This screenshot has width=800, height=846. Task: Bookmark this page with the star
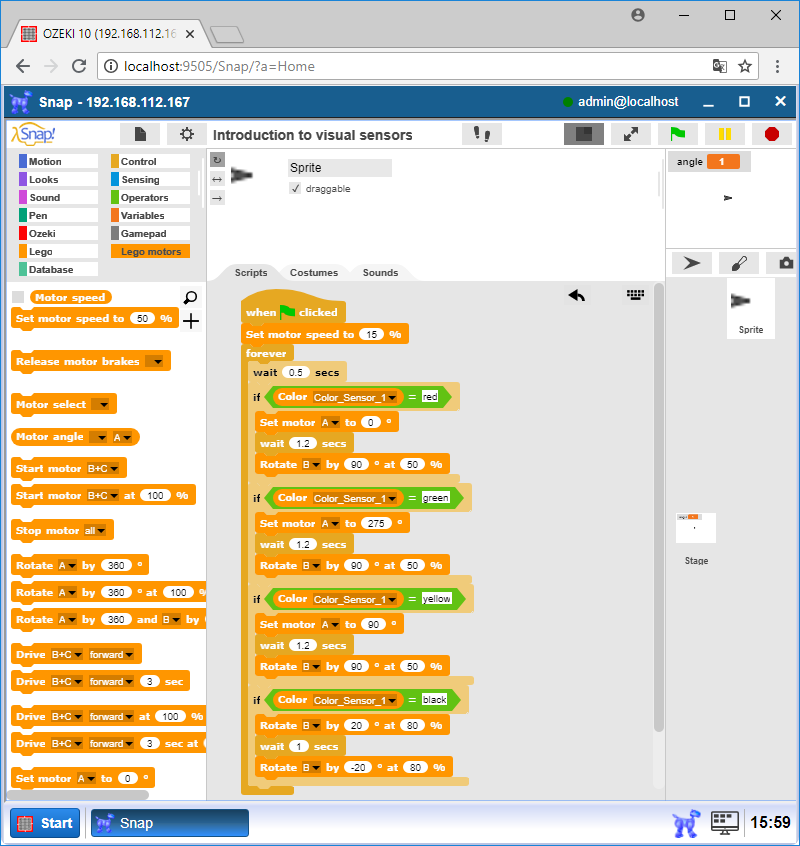pyautogui.click(x=744, y=66)
